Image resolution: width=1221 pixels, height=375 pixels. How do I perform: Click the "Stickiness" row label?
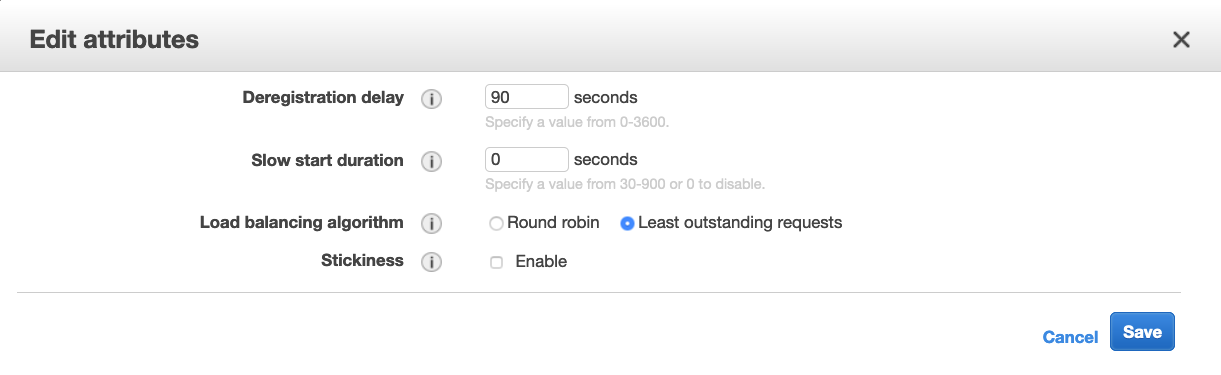pyautogui.click(x=362, y=261)
